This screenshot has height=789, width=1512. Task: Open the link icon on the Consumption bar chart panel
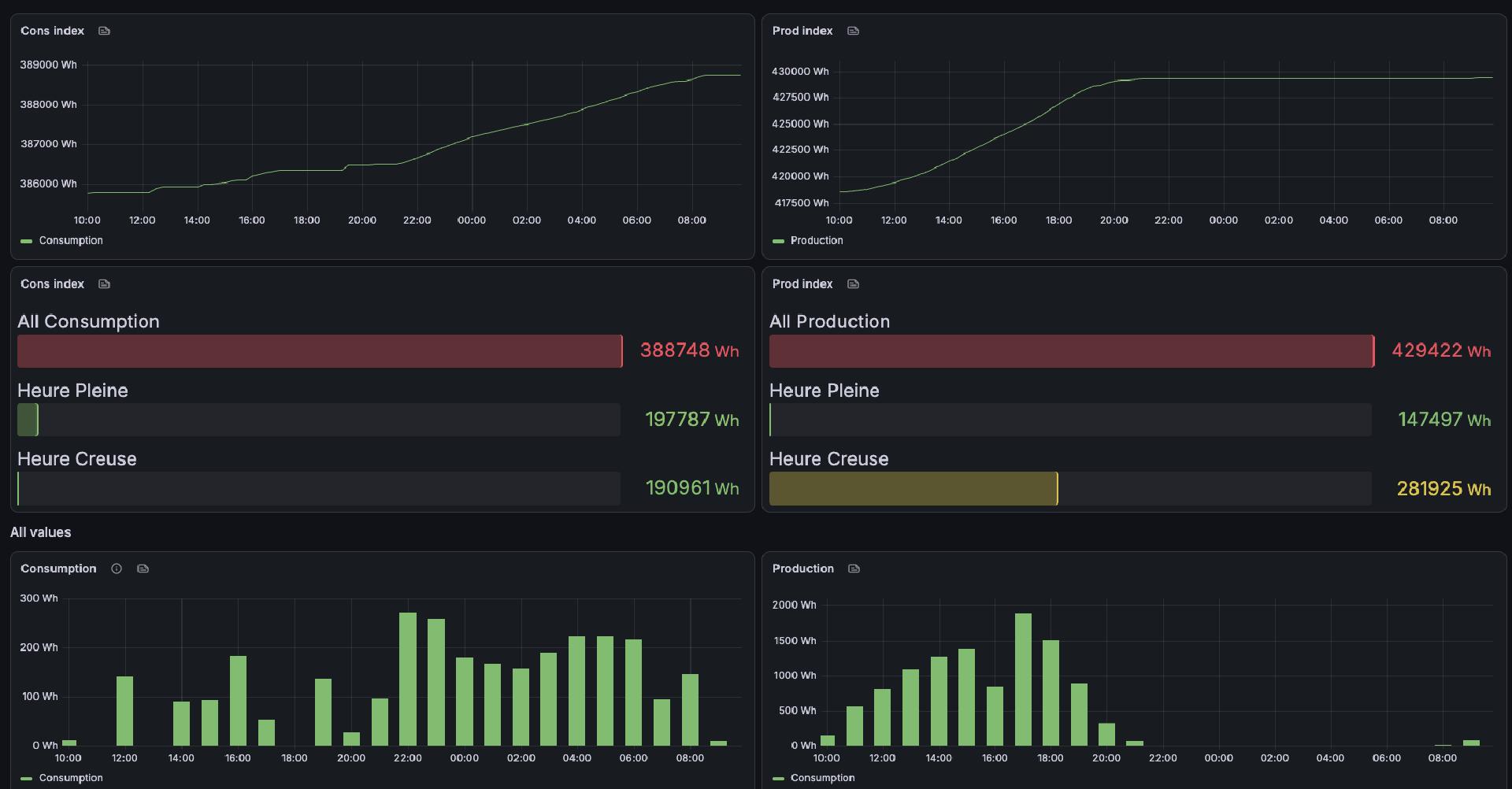[143, 569]
